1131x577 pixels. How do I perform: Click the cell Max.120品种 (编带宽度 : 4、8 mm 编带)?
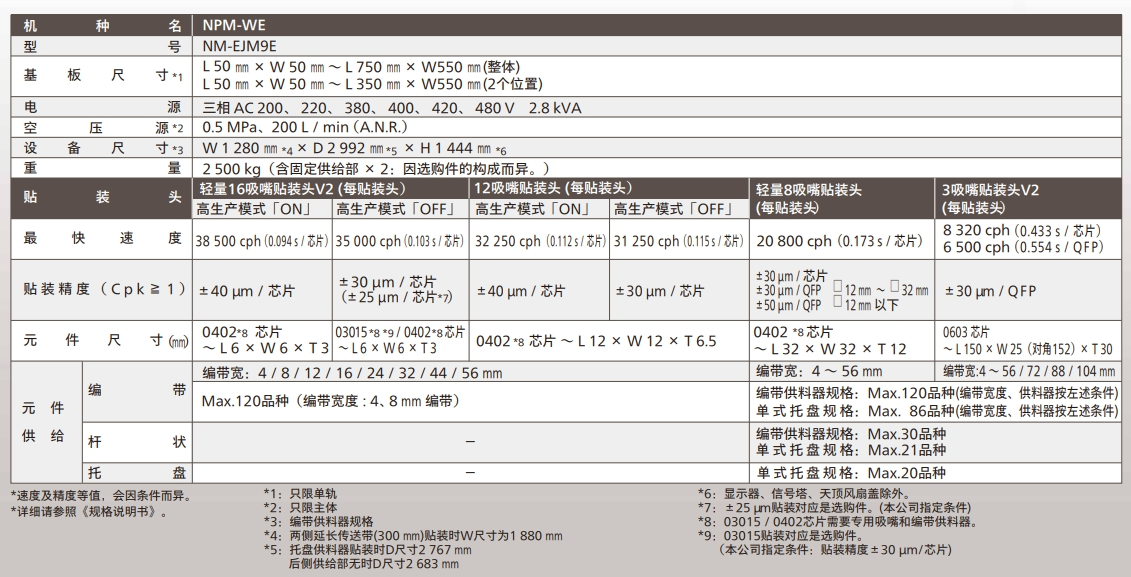(331, 401)
